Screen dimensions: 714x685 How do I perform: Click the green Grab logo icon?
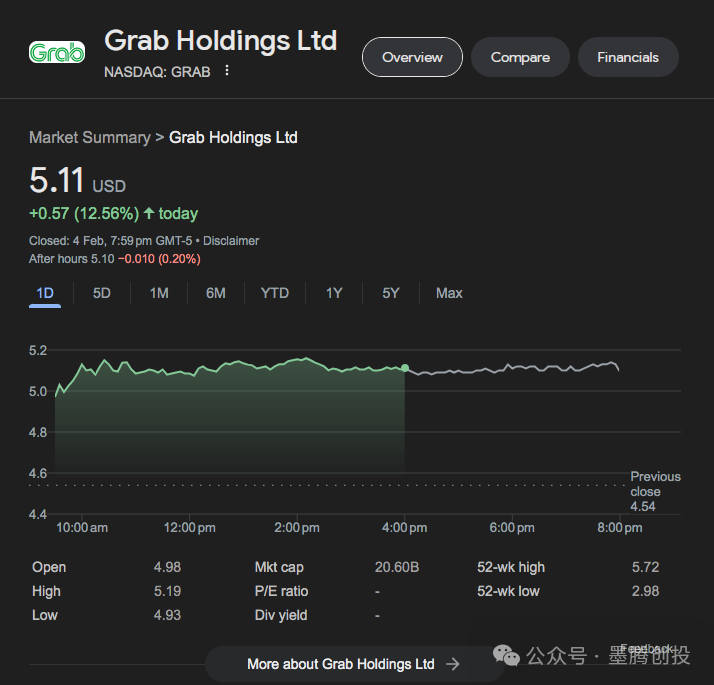pyautogui.click(x=57, y=53)
